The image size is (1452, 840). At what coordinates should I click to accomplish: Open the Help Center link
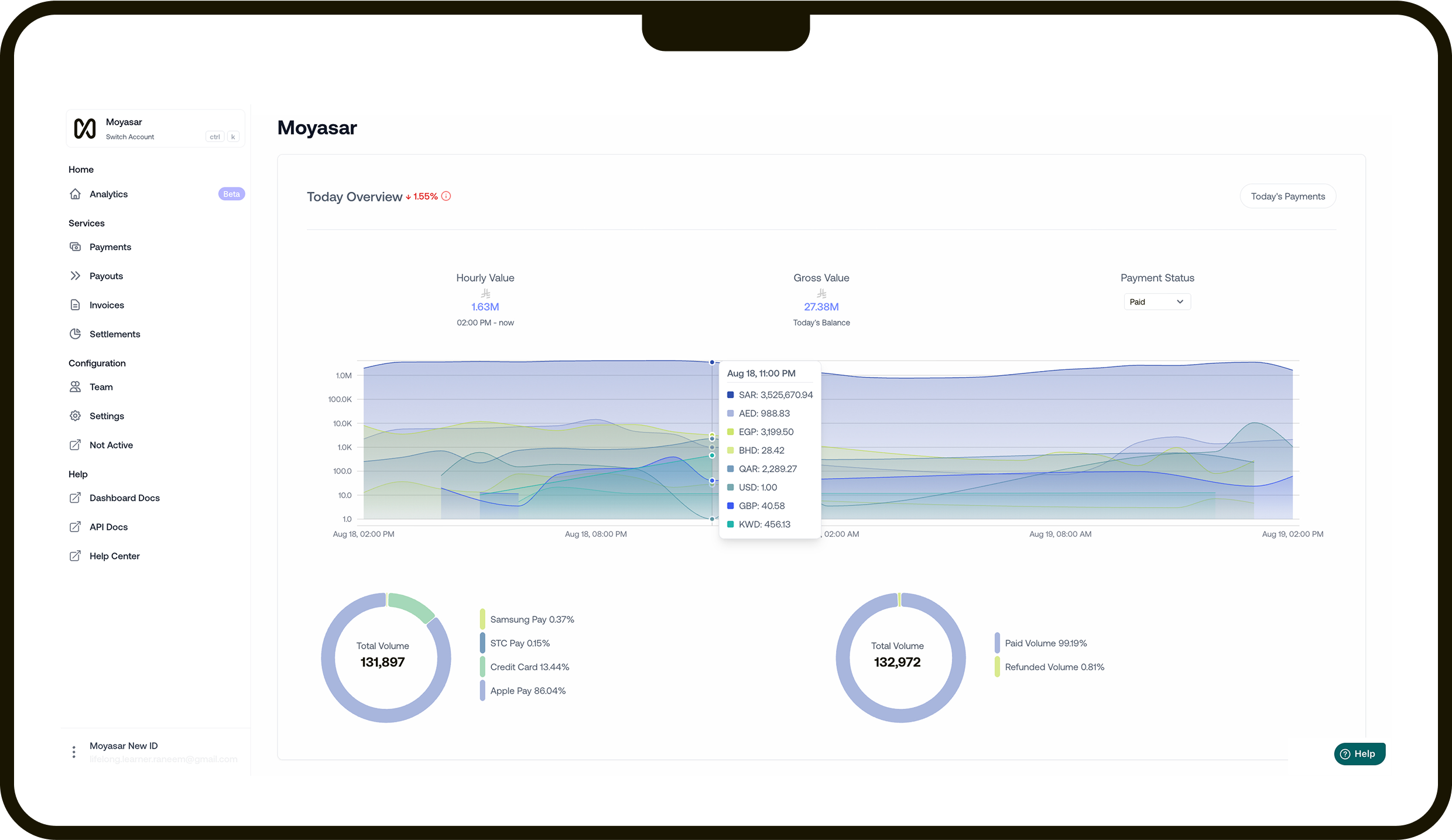(x=114, y=556)
